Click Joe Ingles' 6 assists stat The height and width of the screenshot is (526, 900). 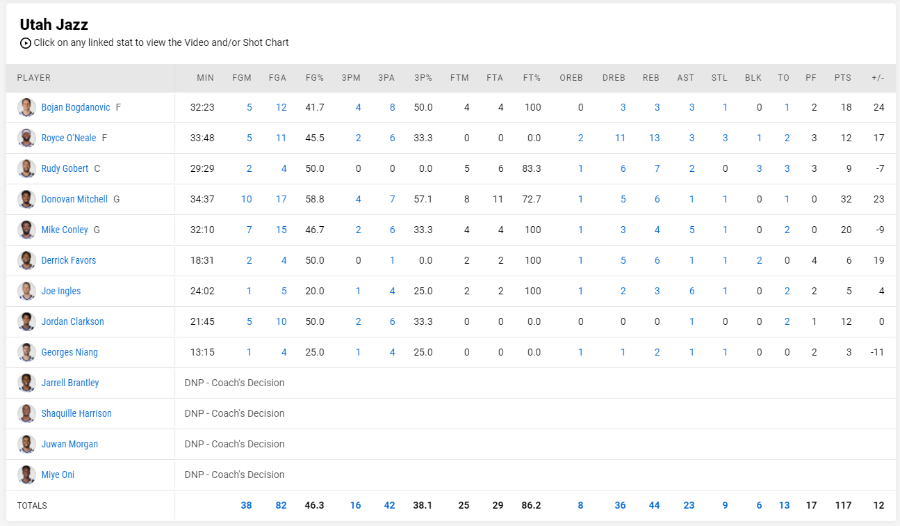click(x=692, y=291)
